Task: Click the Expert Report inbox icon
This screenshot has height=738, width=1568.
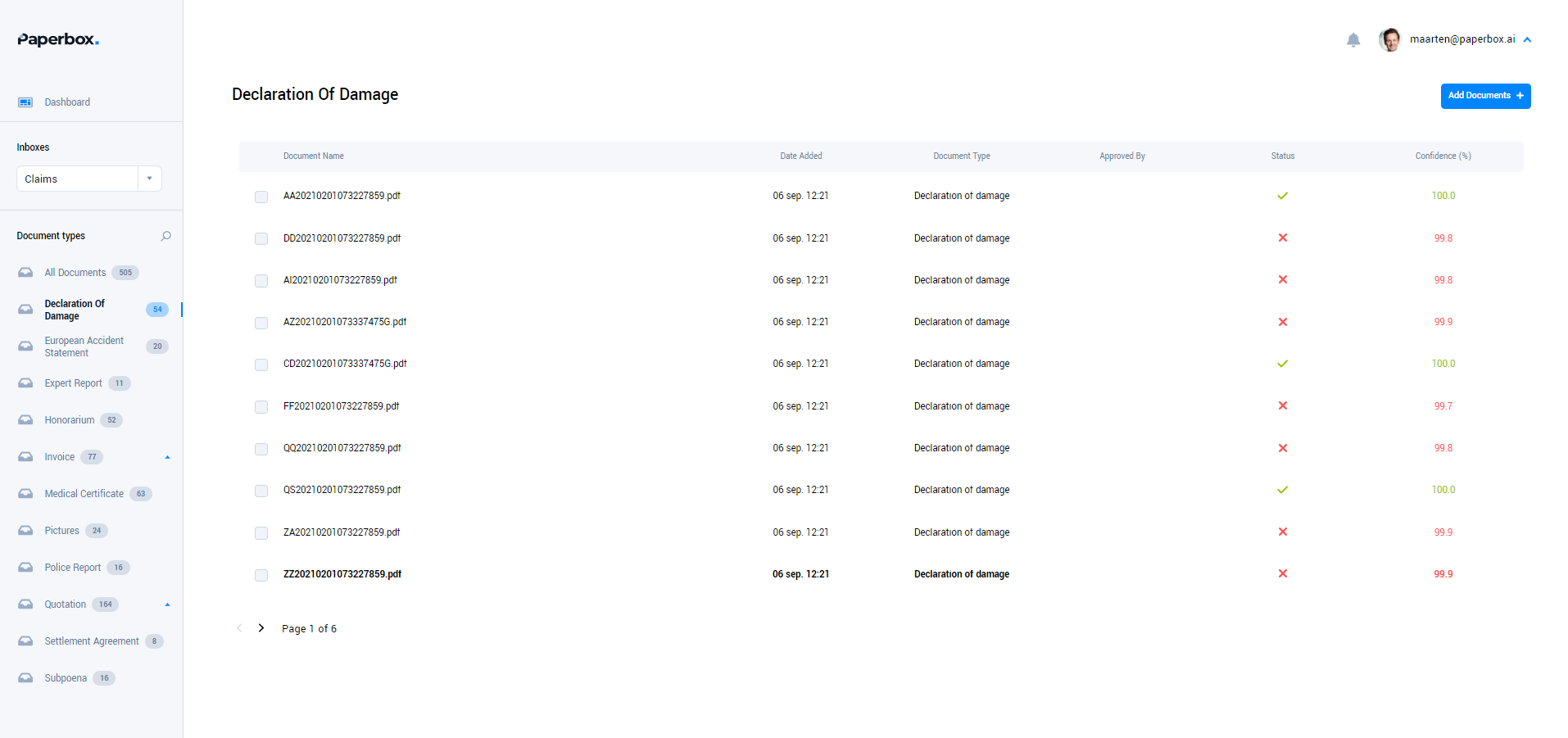Action: 25,383
